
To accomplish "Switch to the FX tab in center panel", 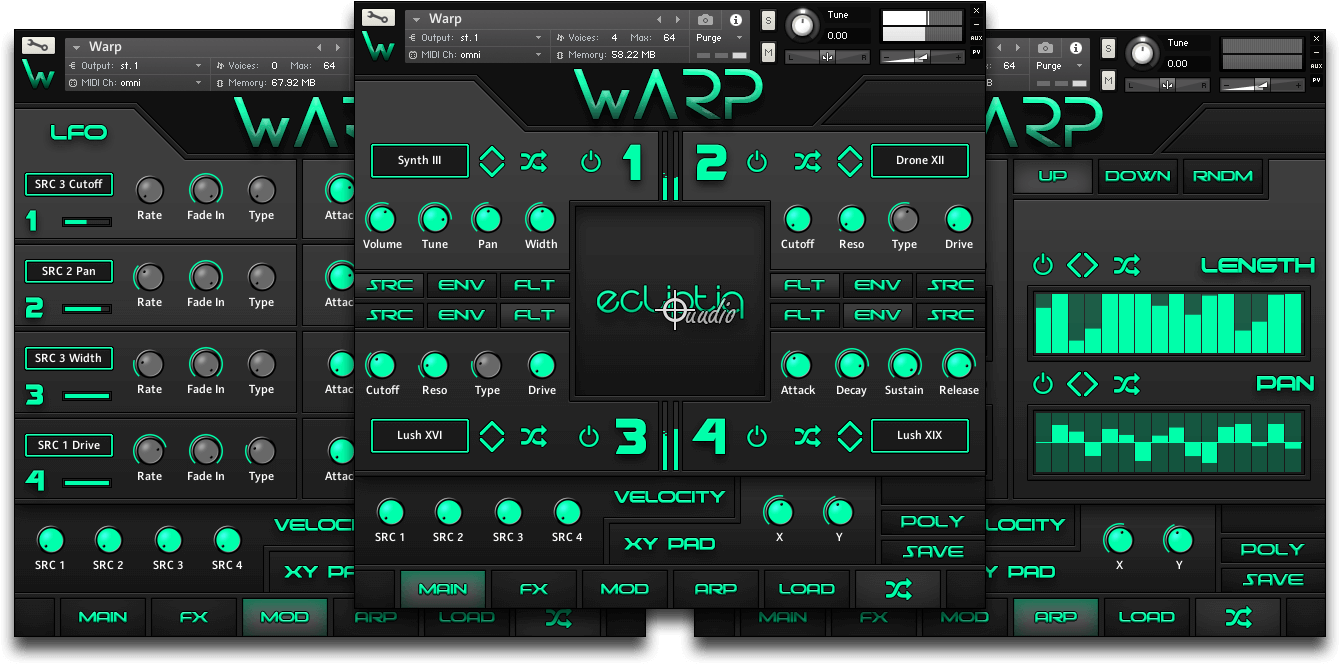I will [x=534, y=589].
